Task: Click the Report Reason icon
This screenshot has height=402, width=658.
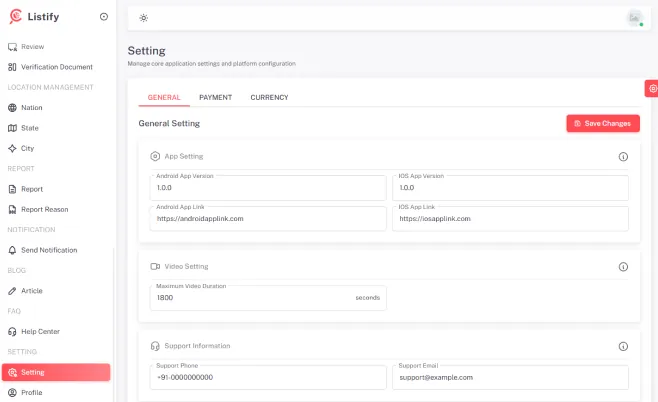Action: 12,209
